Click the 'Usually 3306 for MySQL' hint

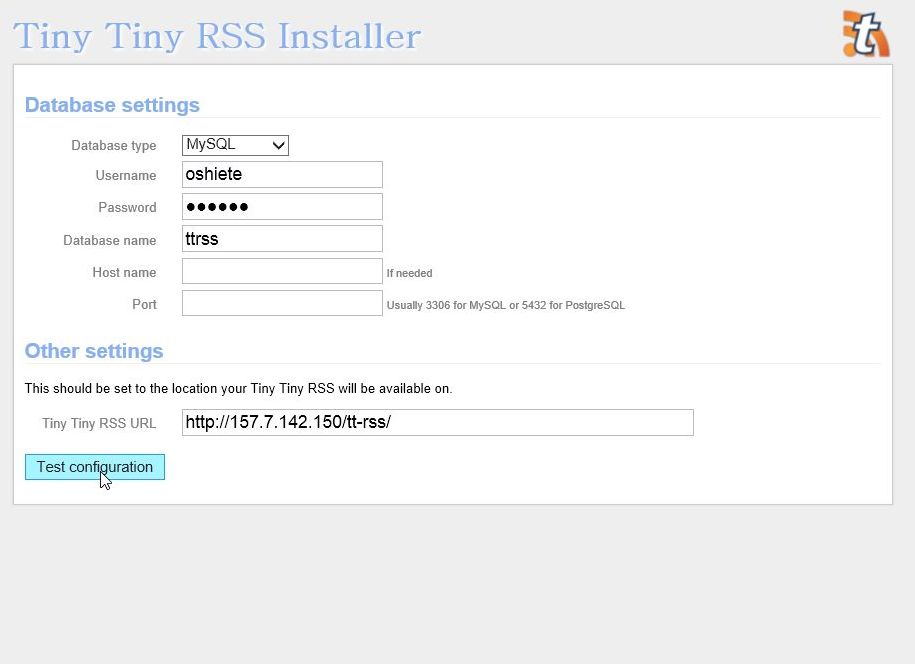tap(505, 305)
